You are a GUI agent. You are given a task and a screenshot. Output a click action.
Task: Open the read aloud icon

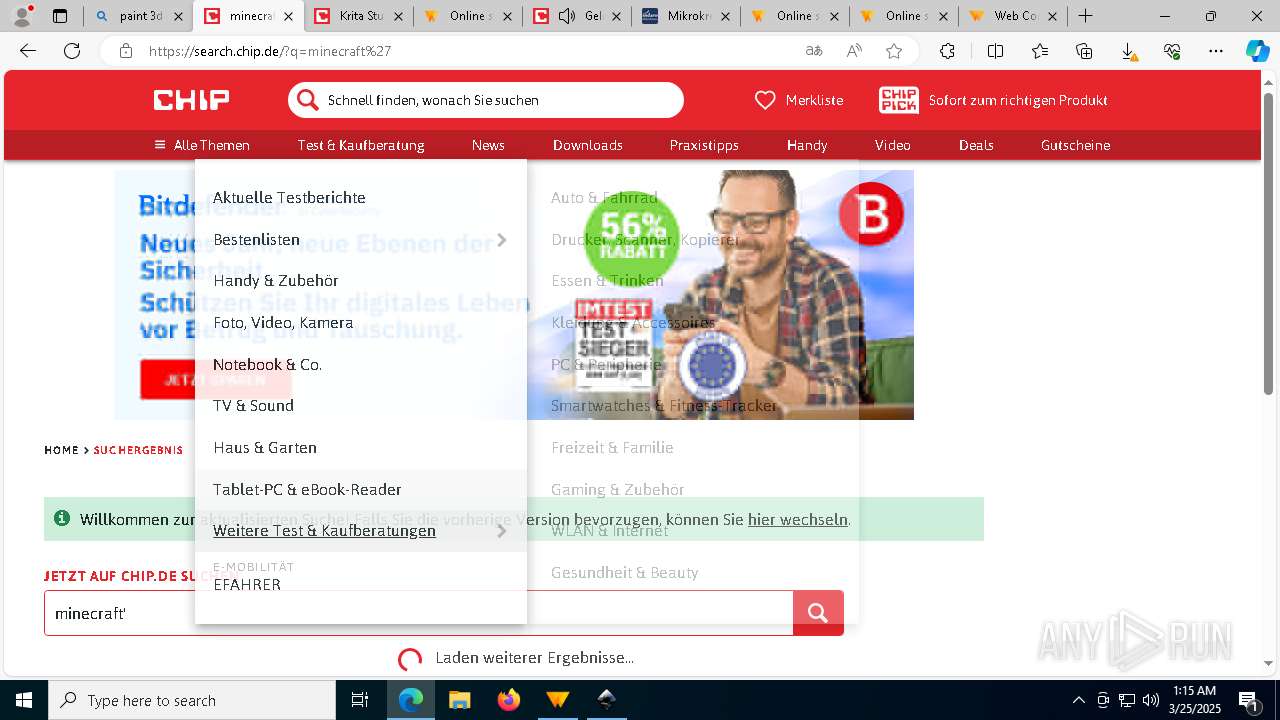(854, 51)
